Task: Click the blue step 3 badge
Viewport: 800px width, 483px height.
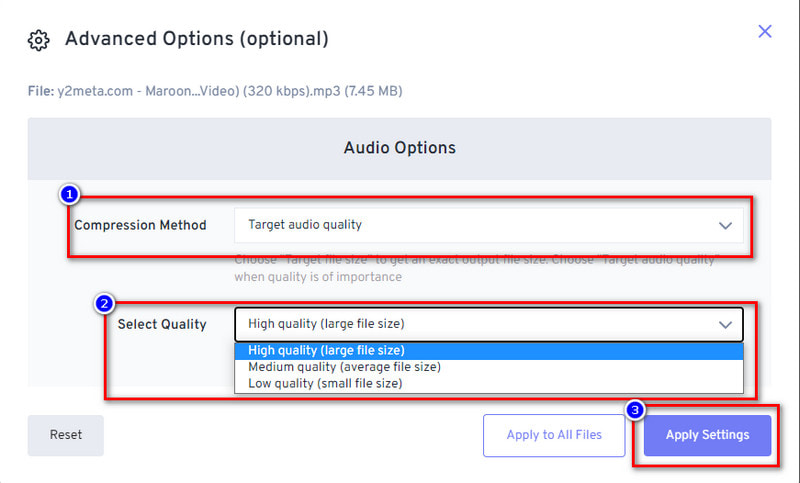Action: 635,410
